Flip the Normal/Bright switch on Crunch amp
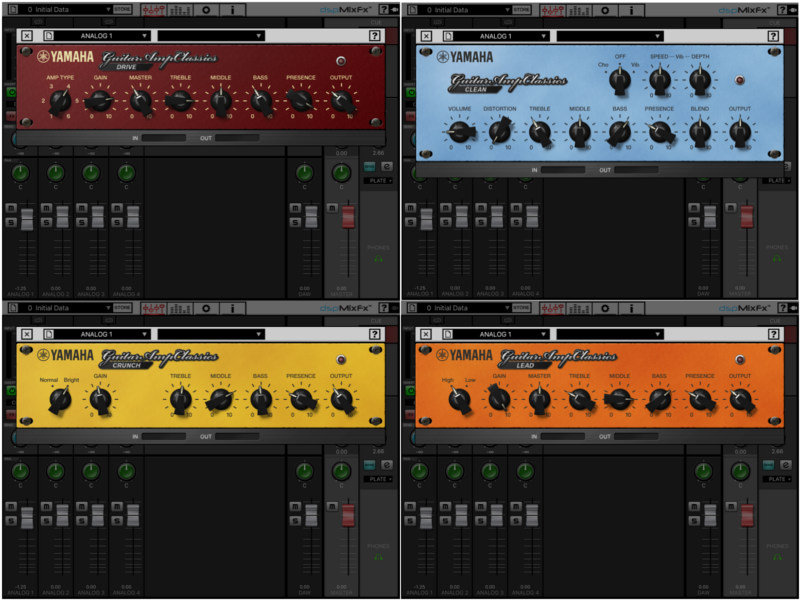 coord(60,399)
